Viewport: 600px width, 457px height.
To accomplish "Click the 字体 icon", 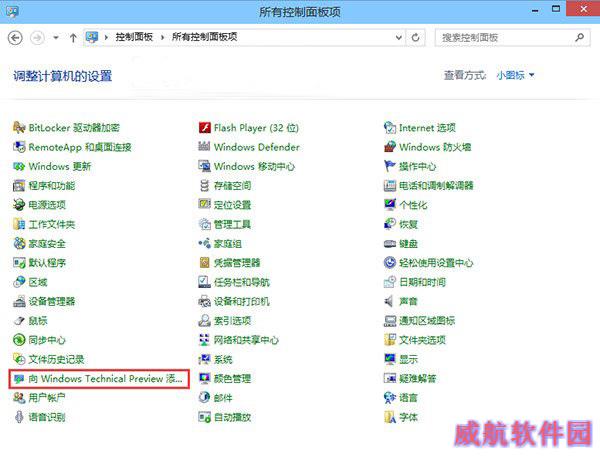I will click(x=390, y=417).
